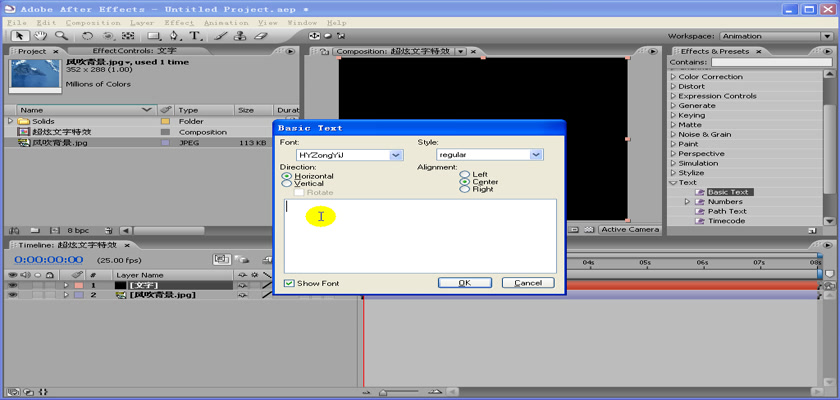The image size is (840, 400).
Task: Click OK in Basic Text dialog
Action: tap(464, 283)
